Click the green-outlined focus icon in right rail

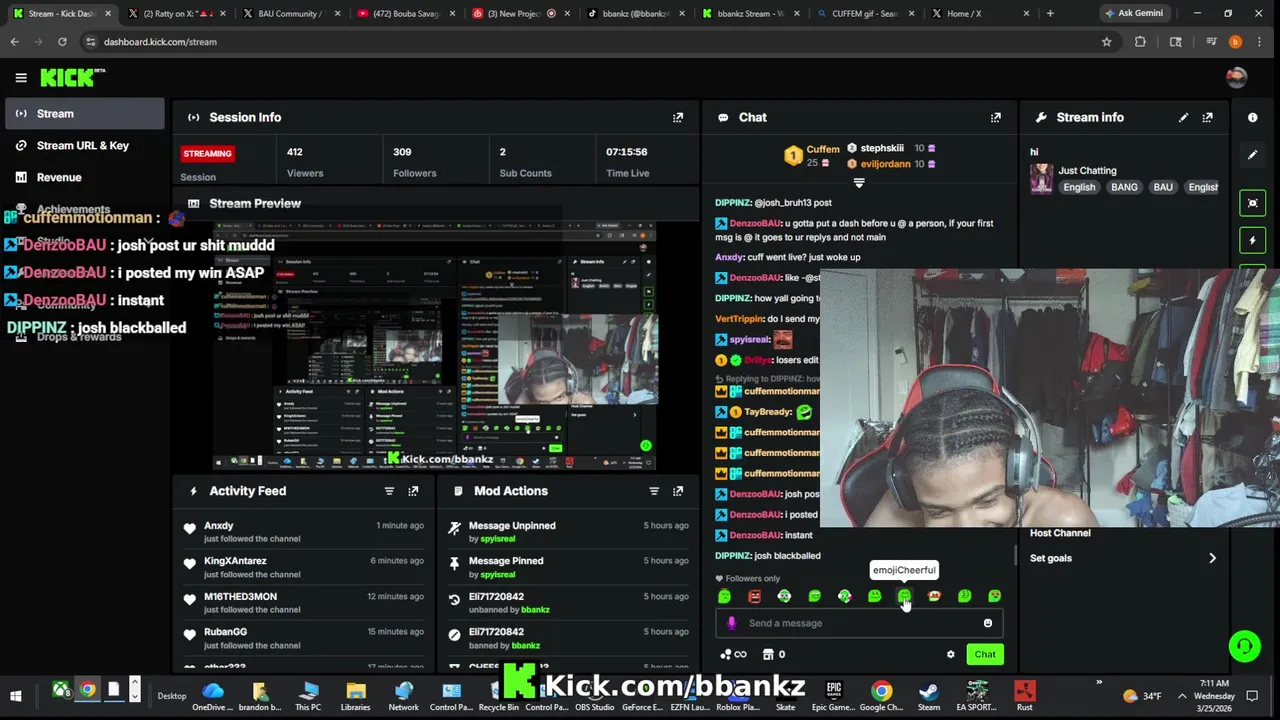1253,203
